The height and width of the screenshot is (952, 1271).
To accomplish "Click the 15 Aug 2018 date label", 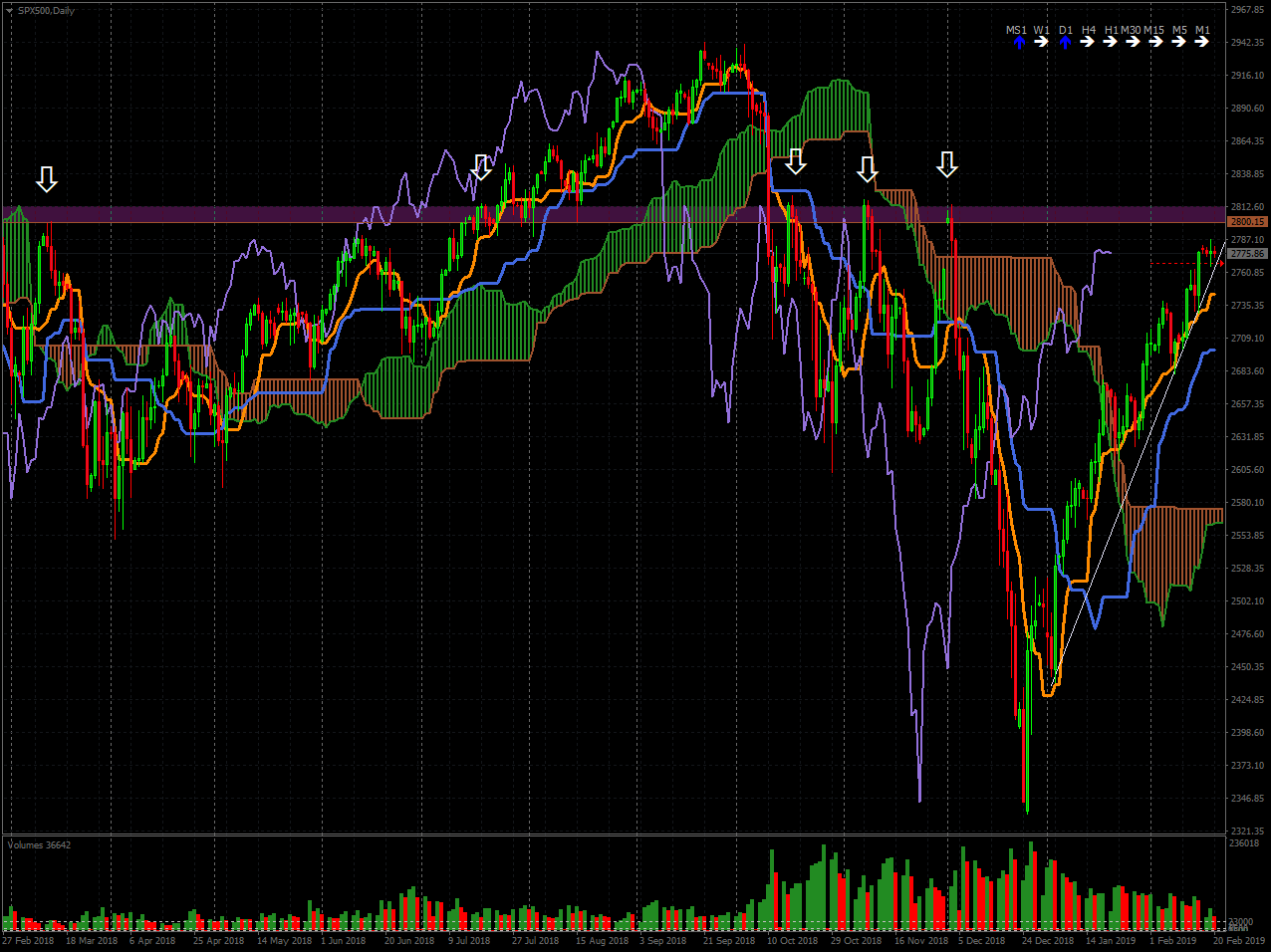I will pos(602,941).
